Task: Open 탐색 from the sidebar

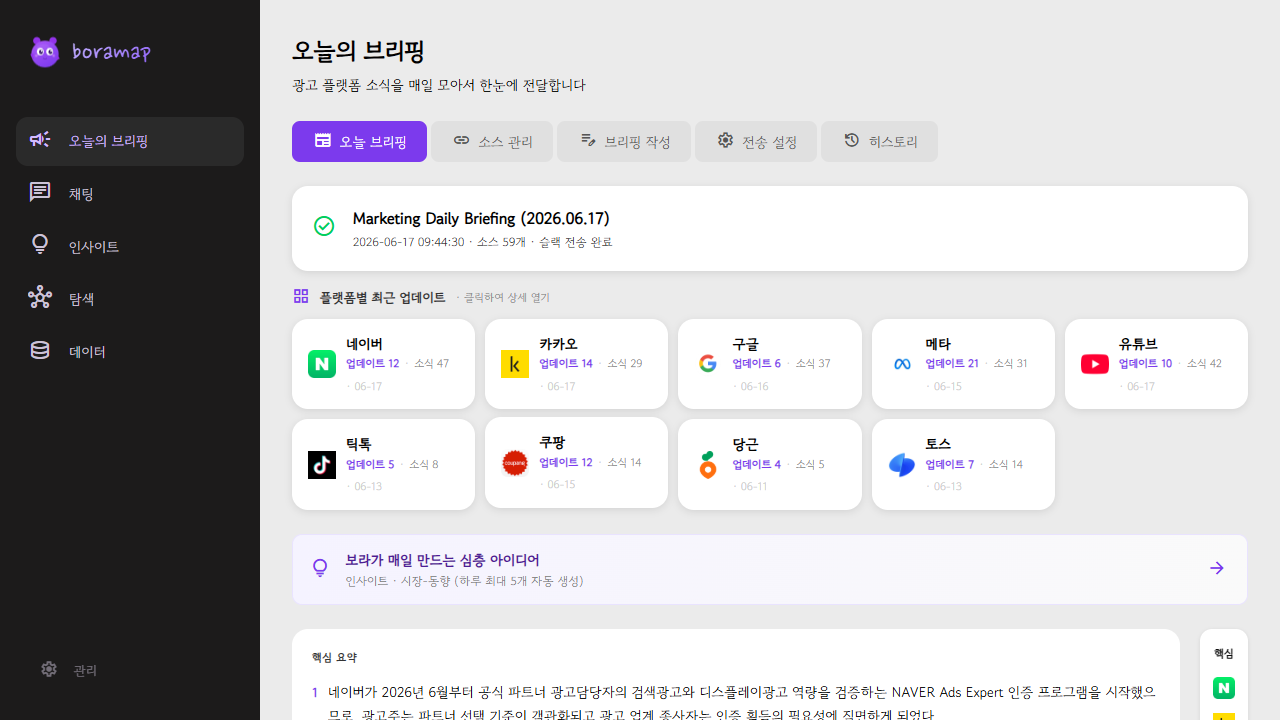Action: [130, 298]
